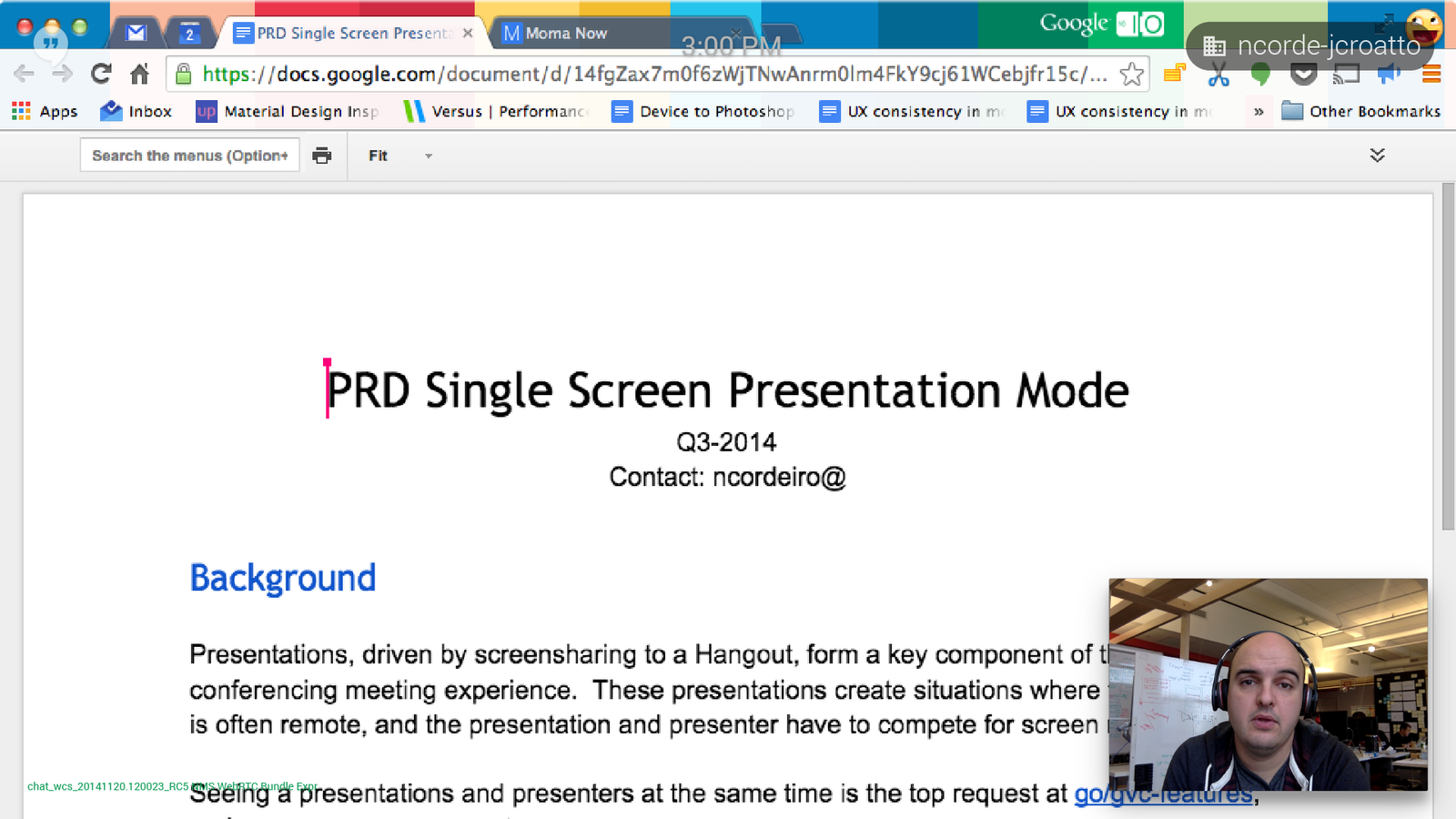Viewport: 1456px width, 819px height.
Task: Click the print icon in Docs toolbar
Action: tap(322, 156)
